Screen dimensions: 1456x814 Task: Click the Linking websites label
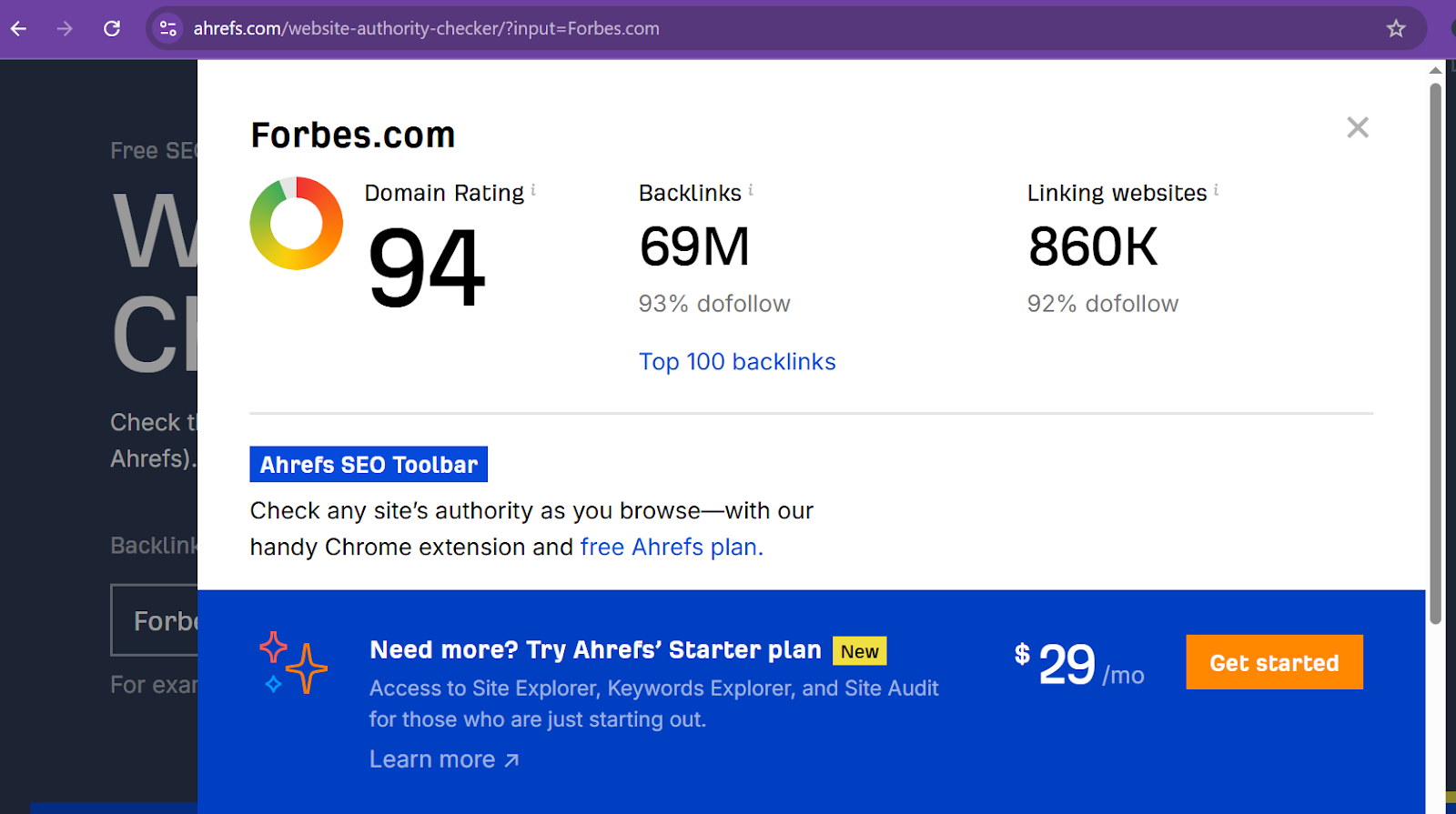point(1117,194)
